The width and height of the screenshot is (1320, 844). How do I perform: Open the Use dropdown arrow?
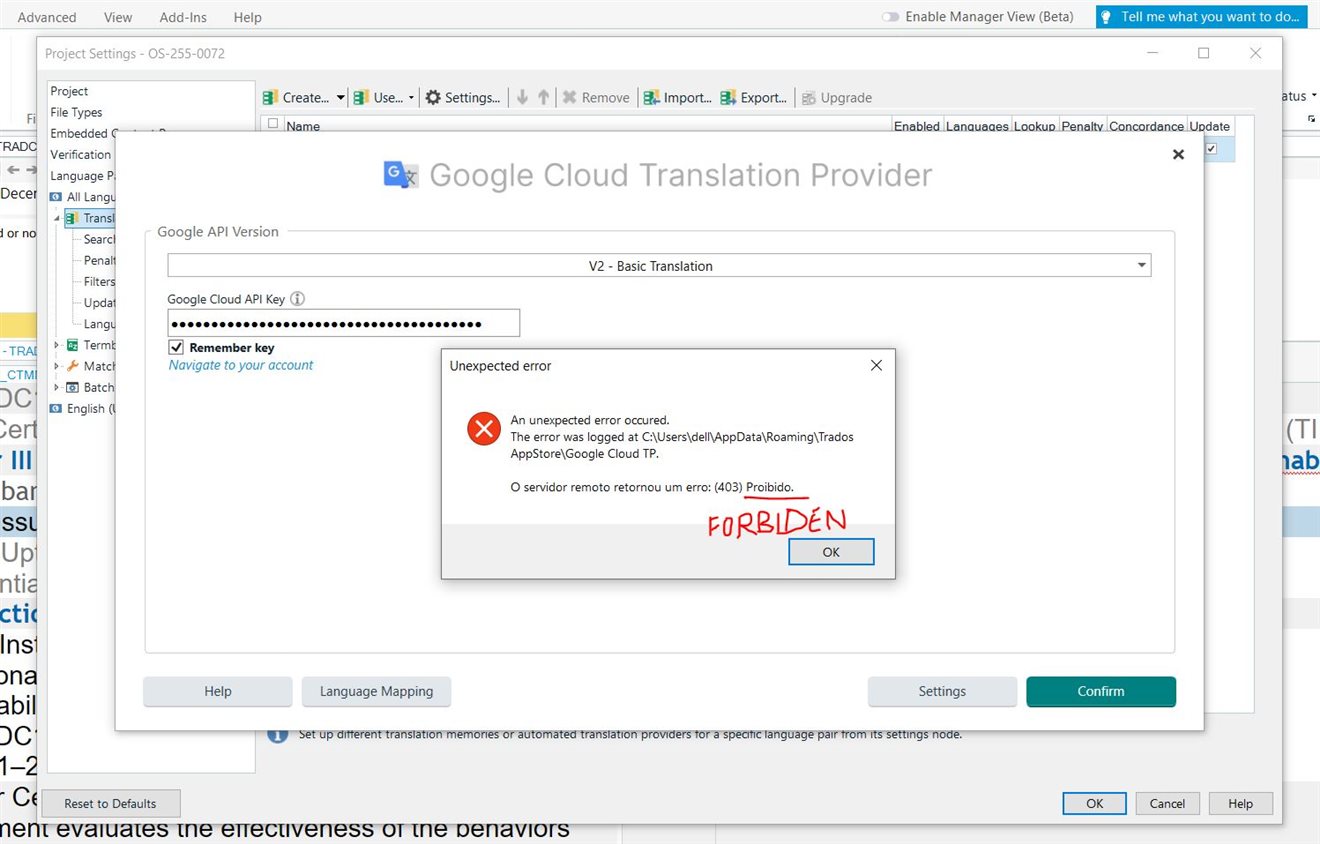[x=411, y=98]
